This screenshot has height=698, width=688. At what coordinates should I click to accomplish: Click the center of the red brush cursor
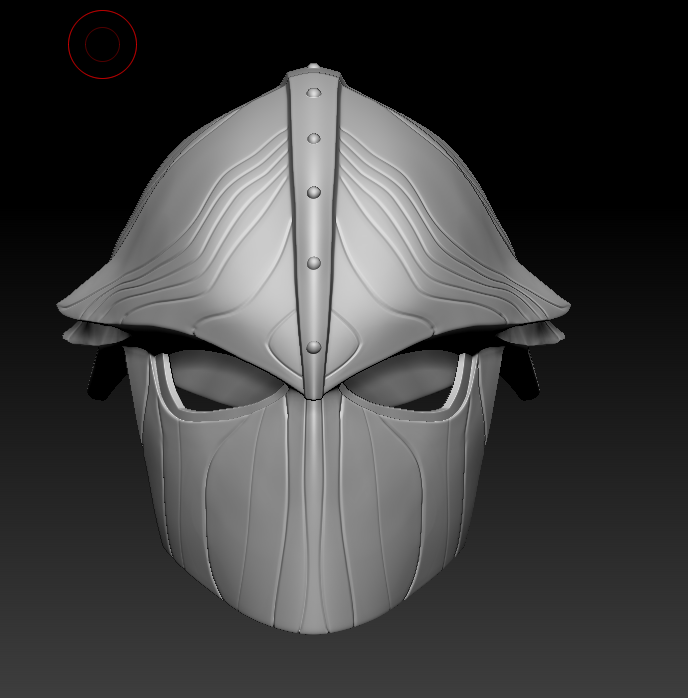click(102, 44)
